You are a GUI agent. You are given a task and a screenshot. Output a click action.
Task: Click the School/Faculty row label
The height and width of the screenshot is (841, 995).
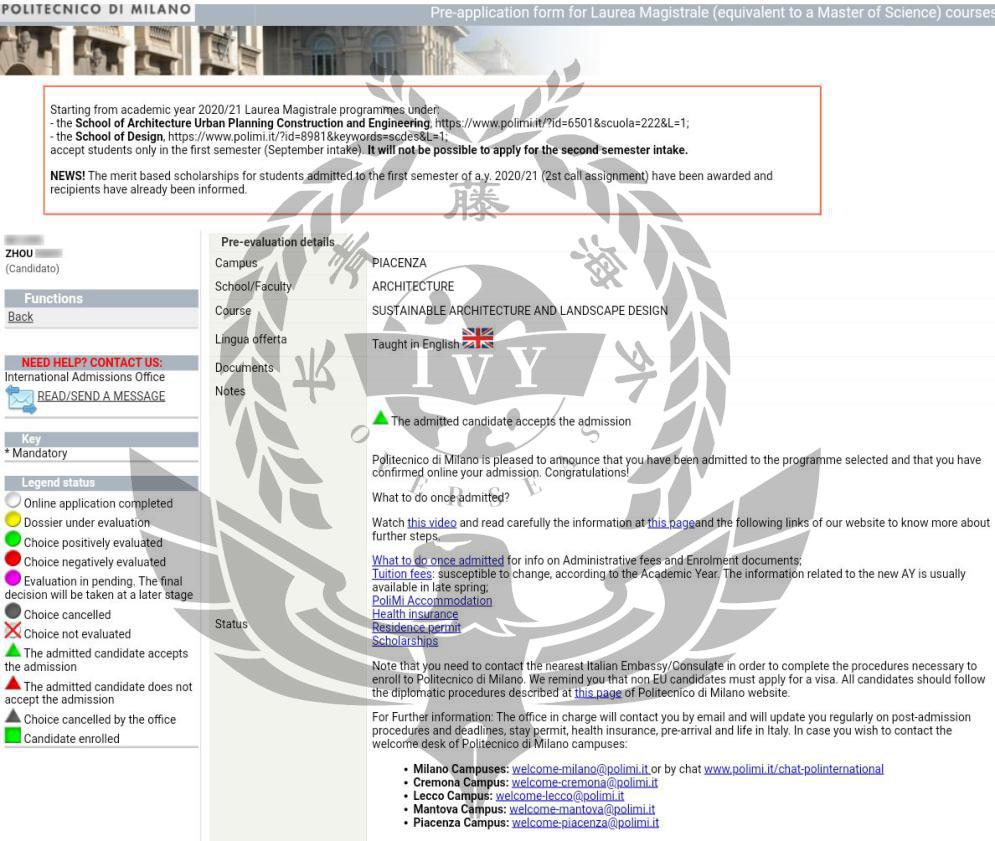click(253, 286)
